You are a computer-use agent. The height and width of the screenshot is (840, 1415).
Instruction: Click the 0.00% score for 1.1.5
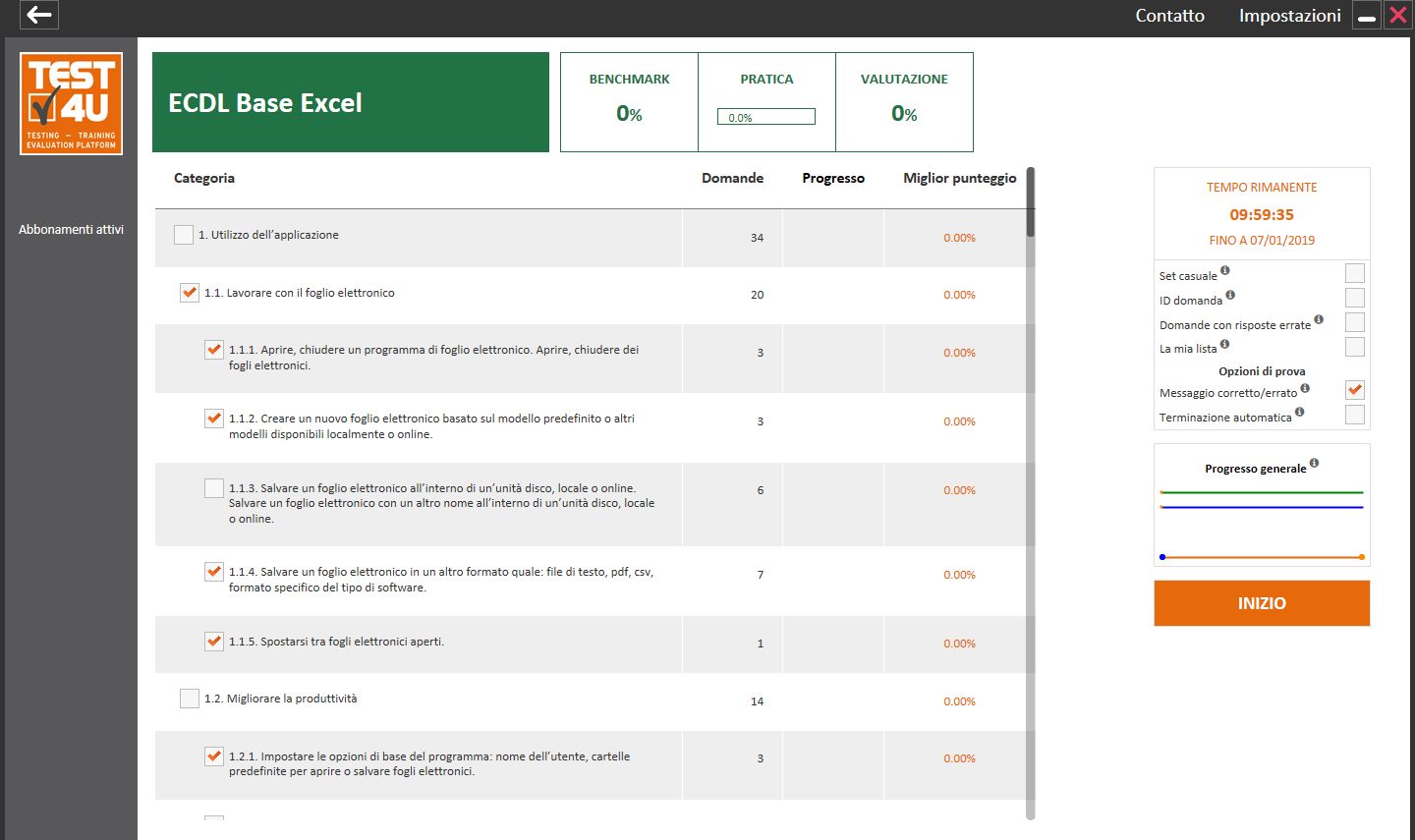959,644
